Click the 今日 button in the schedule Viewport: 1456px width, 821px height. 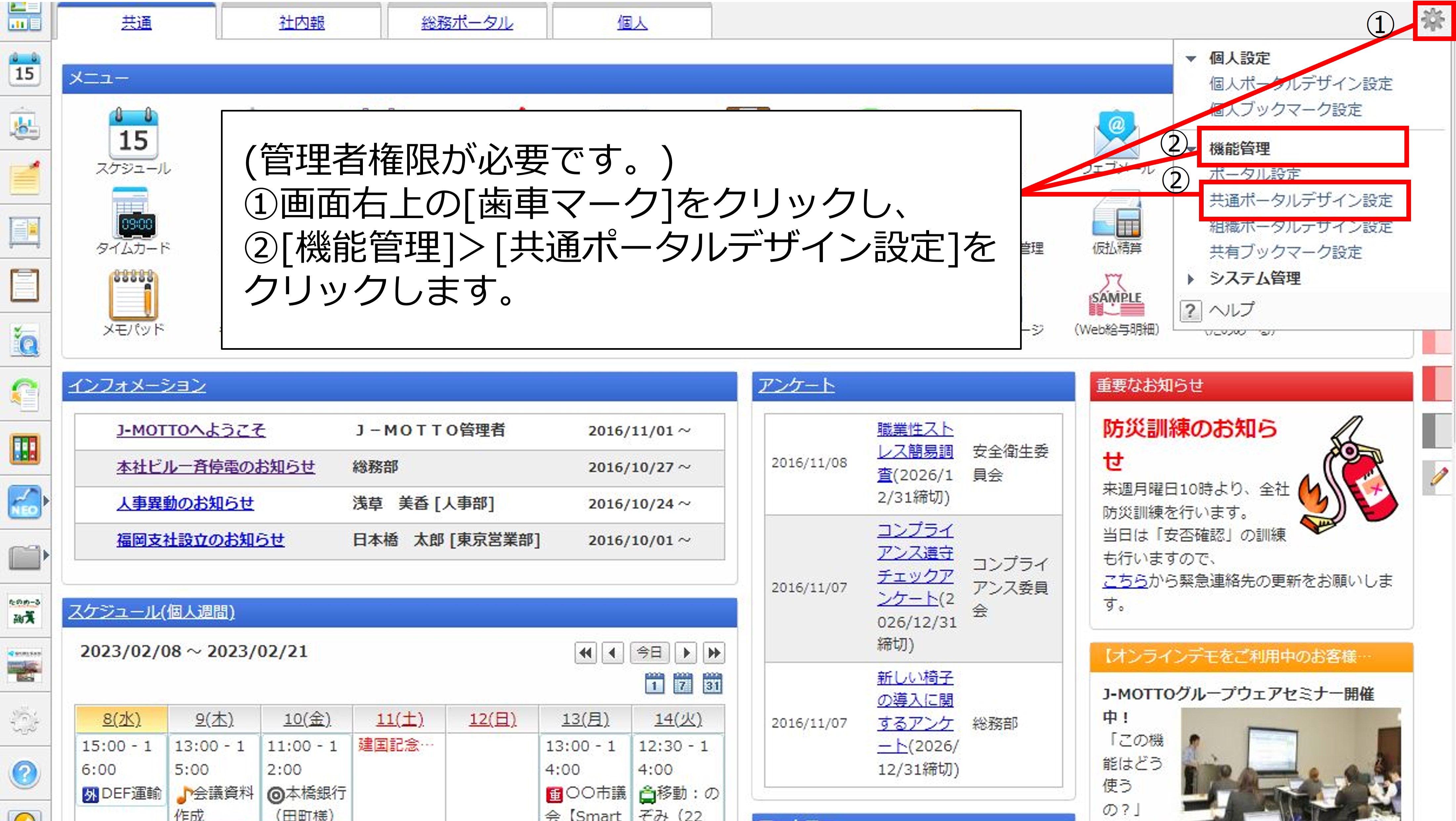point(649,653)
